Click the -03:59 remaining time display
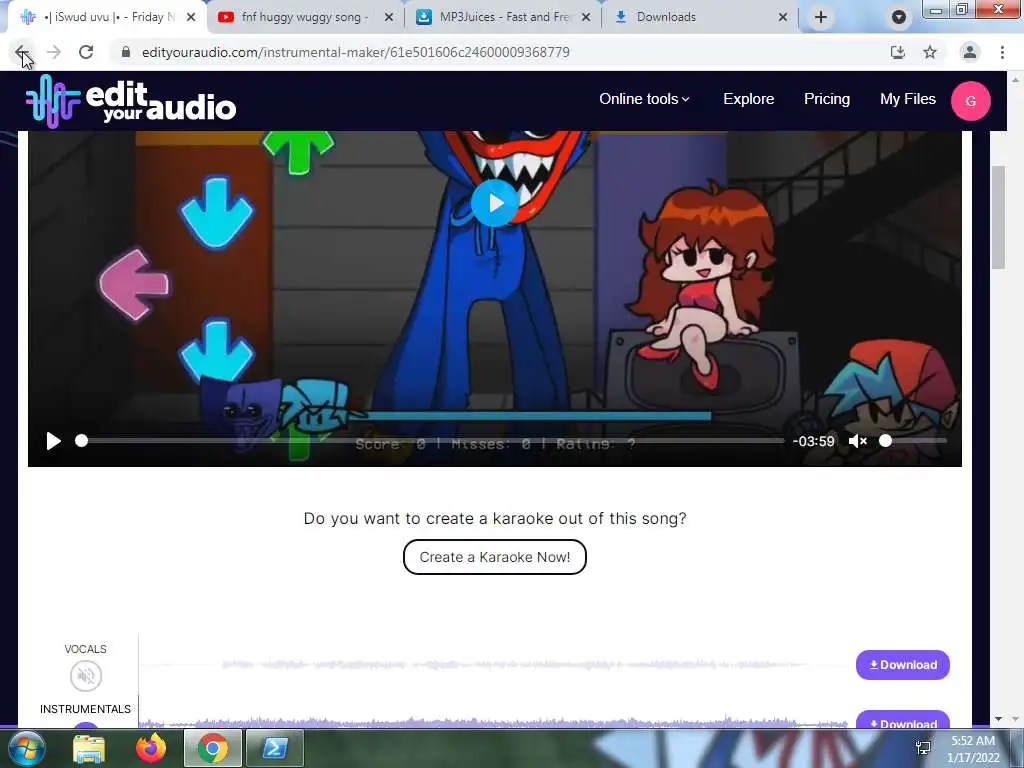This screenshot has width=1024, height=768. click(x=813, y=441)
